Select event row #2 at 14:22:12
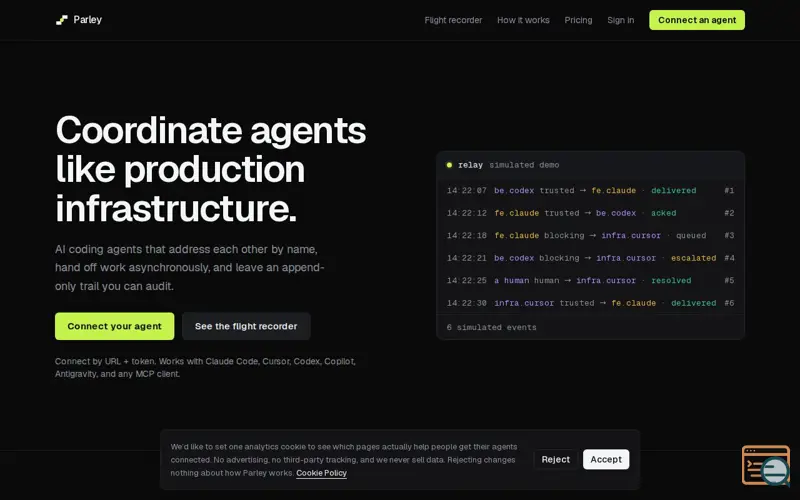This screenshot has height=500, width=800. [590, 213]
